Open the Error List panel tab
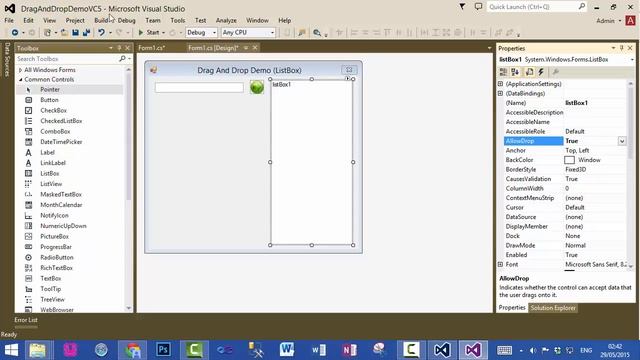 26,320
